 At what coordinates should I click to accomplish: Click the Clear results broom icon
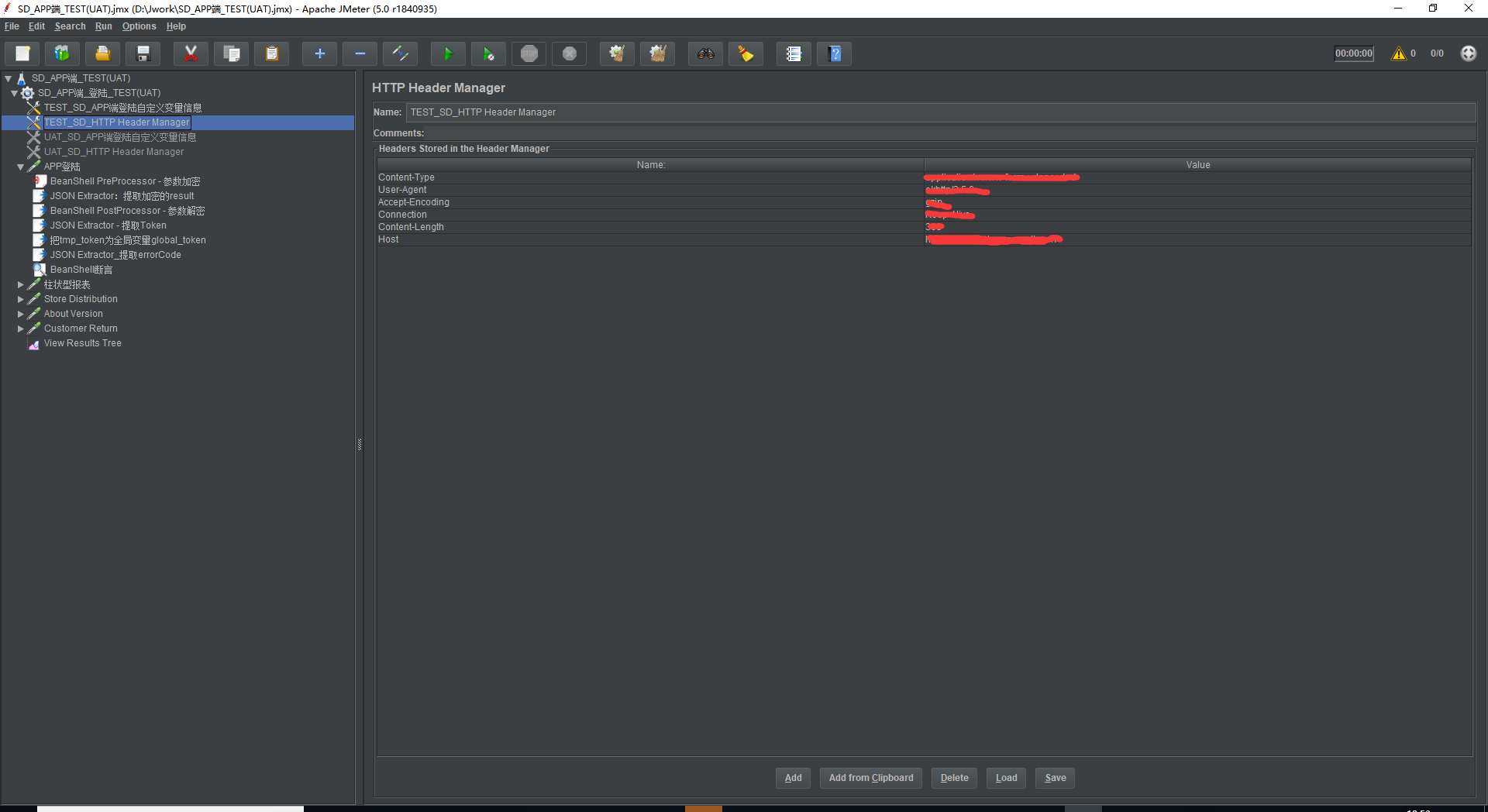[x=617, y=53]
